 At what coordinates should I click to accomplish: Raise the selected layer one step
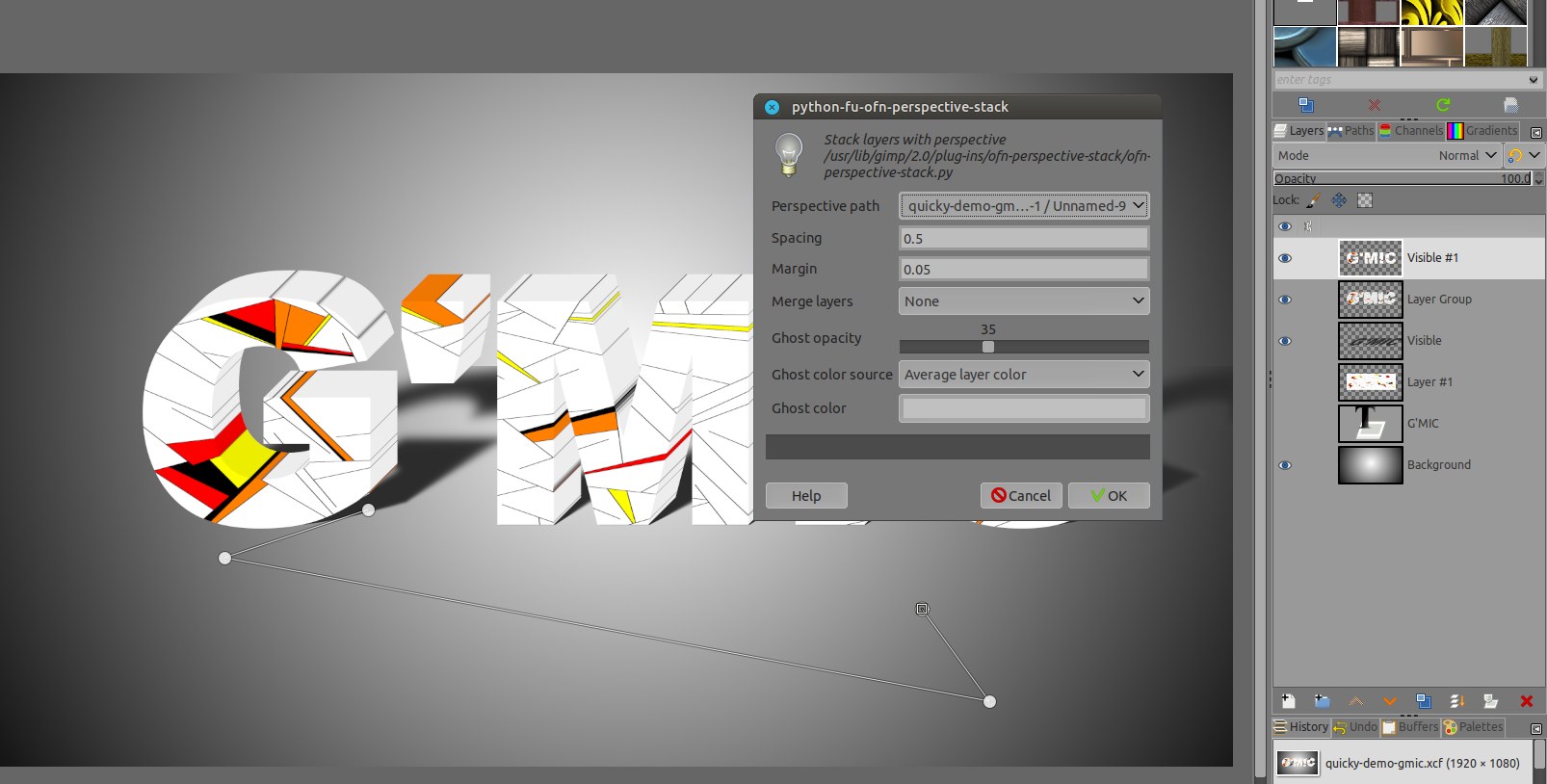tap(1355, 701)
